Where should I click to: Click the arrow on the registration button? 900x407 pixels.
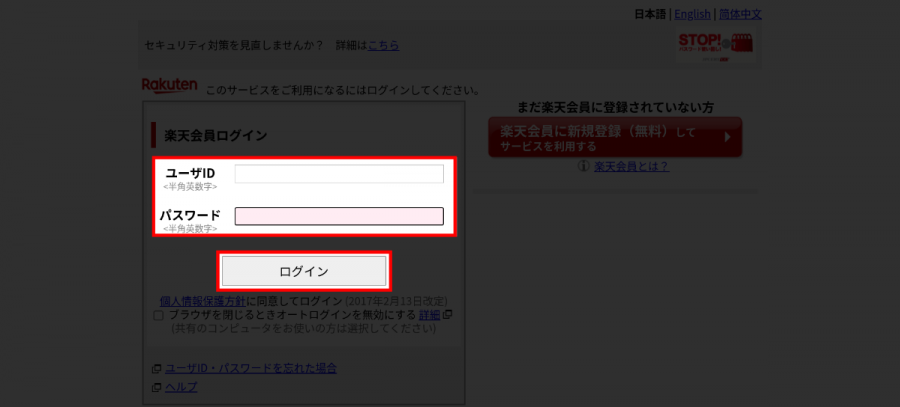coord(727,137)
